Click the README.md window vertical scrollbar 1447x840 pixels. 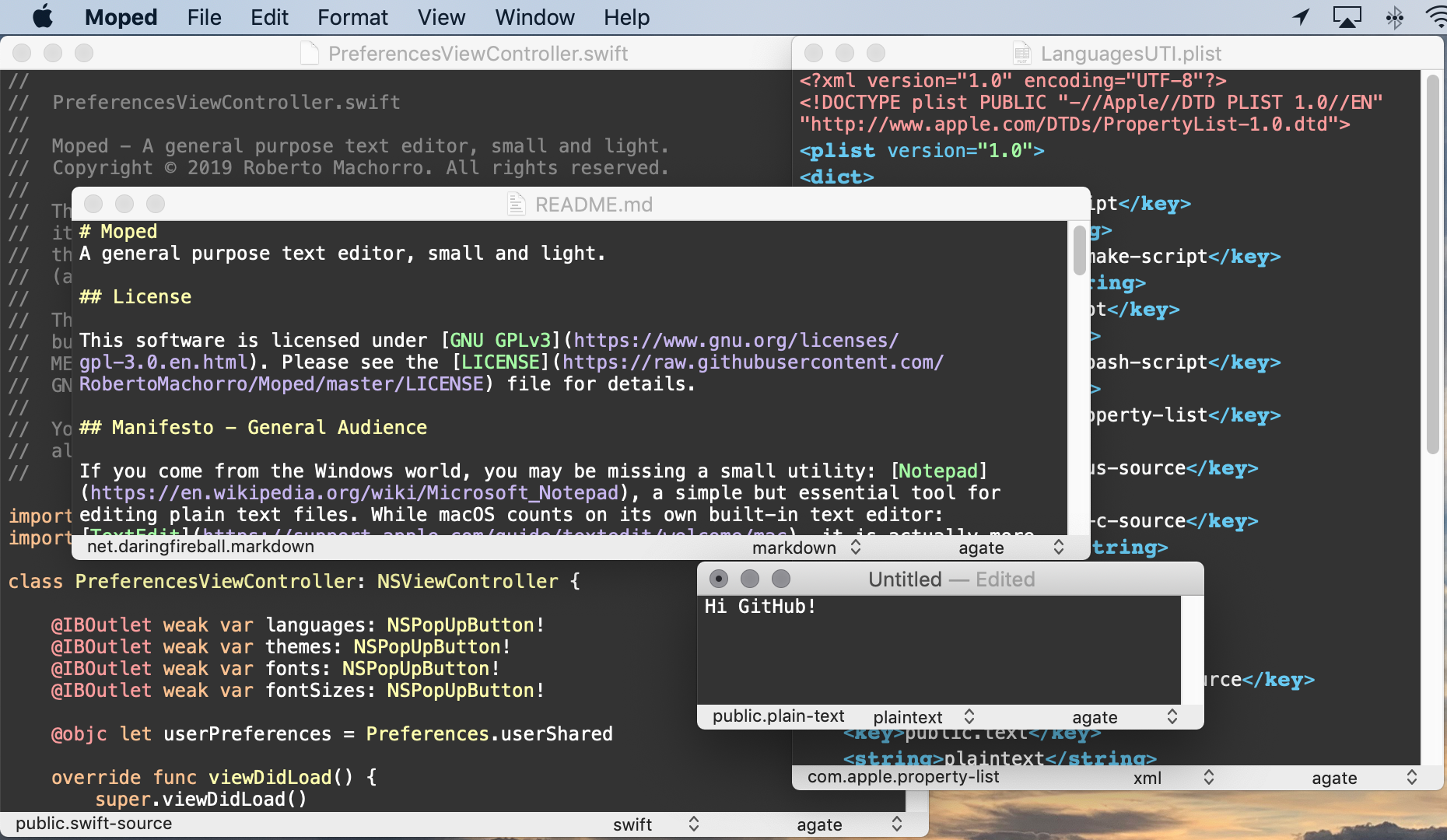tap(1079, 250)
